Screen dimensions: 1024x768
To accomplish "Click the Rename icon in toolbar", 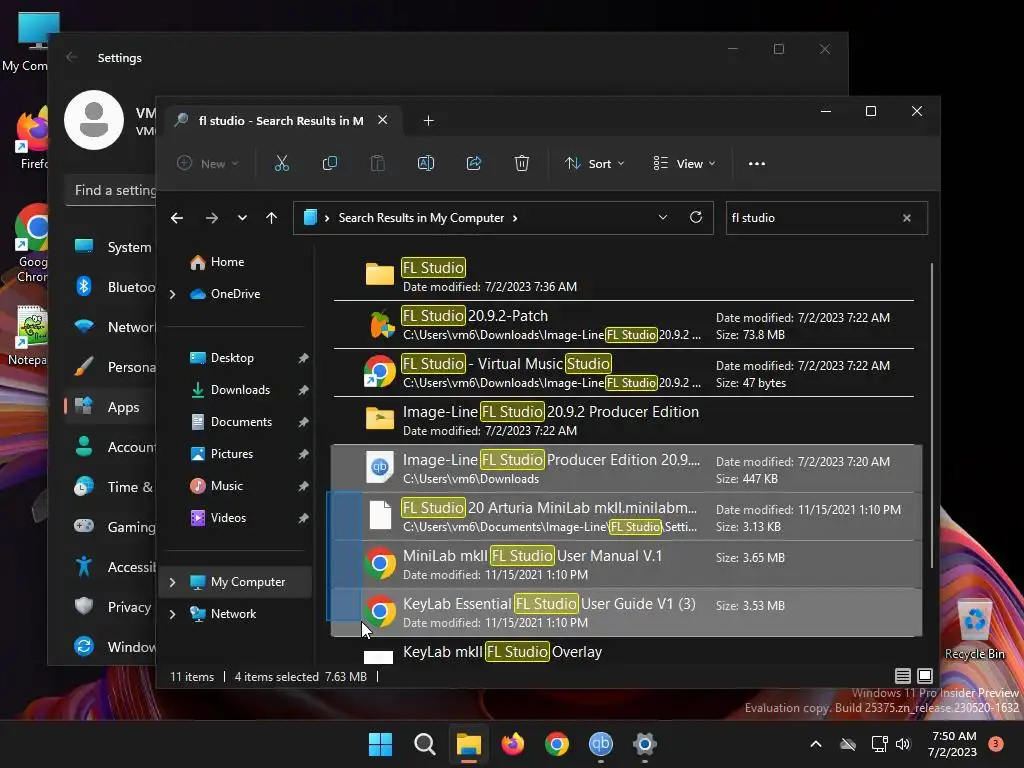I will tap(426, 163).
